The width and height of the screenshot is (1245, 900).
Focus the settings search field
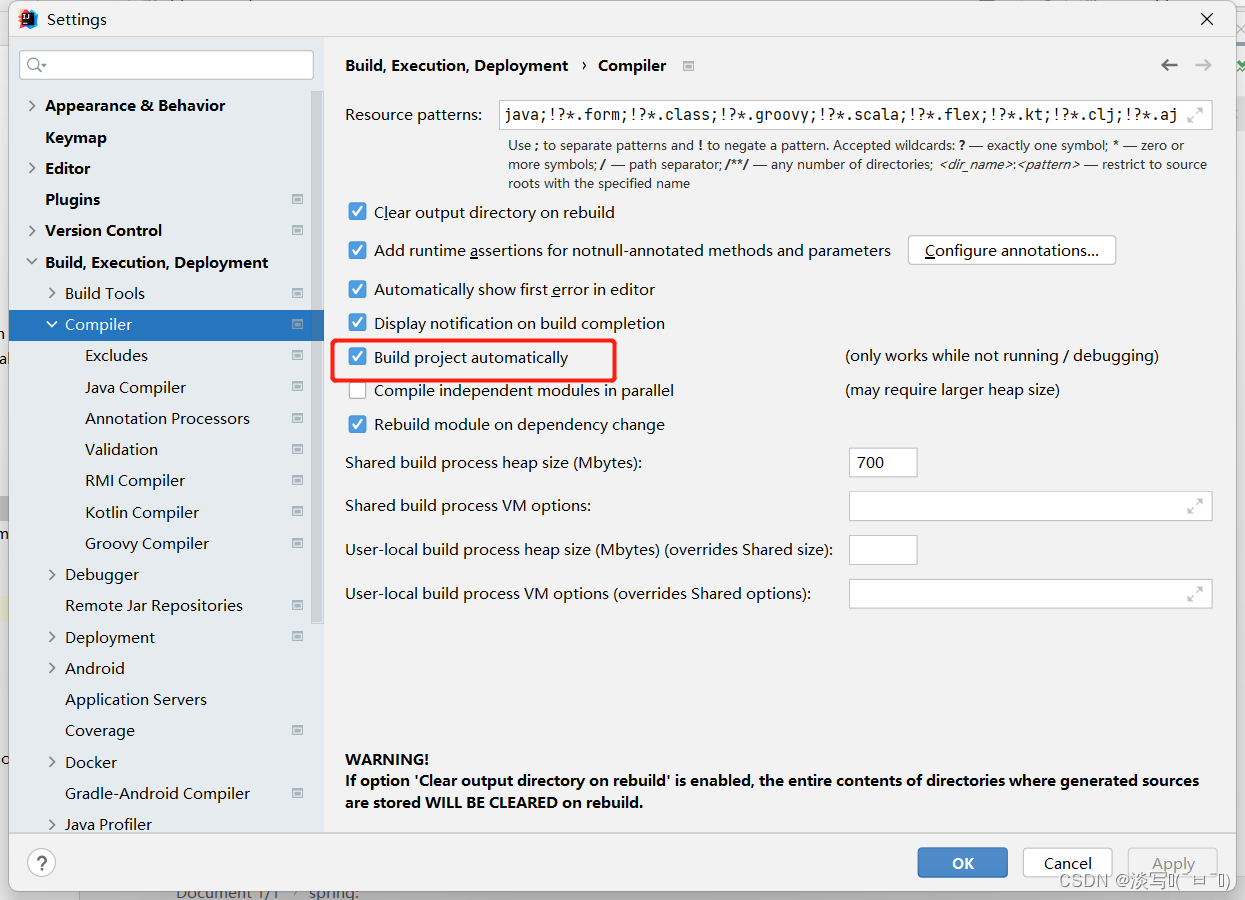pos(166,65)
